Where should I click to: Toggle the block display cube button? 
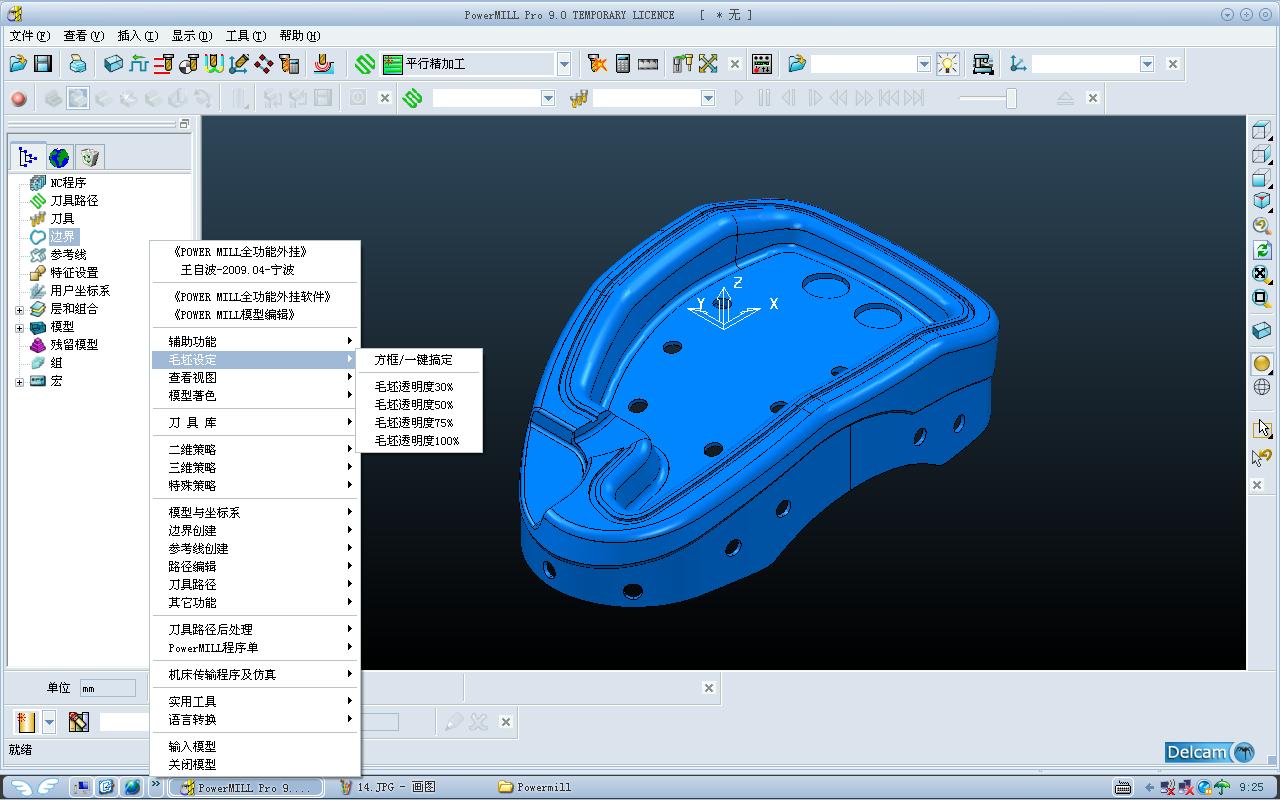pos(1262,330)
